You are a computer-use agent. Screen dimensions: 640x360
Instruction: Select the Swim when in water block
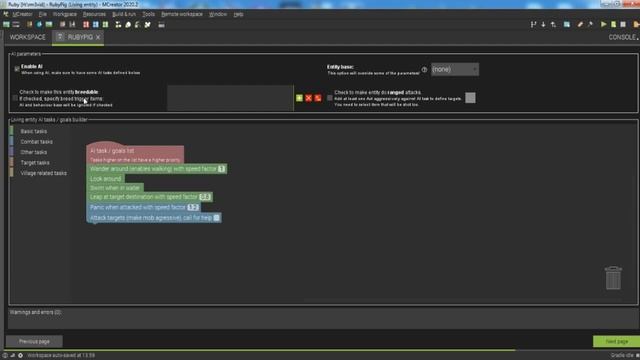(x=115, y=188)
